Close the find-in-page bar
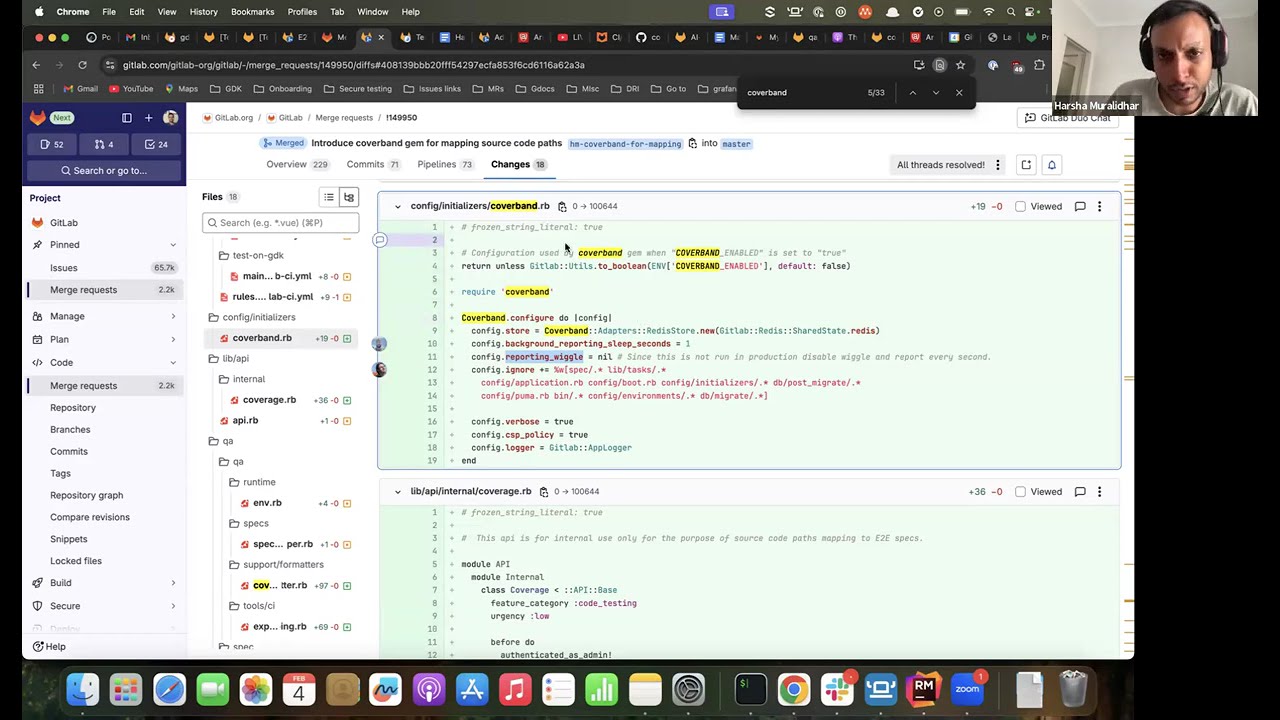The height and width of the screenshot is (720, 1280). 959,93
